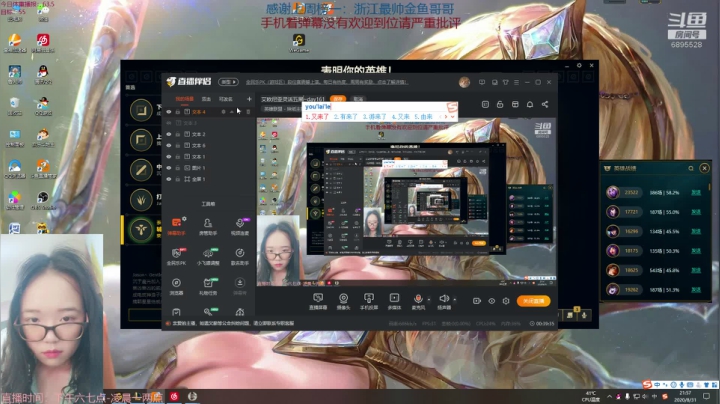Open WeGame desktop shortcut
This screenshot has width=720, height=404.
coord(299,43)
